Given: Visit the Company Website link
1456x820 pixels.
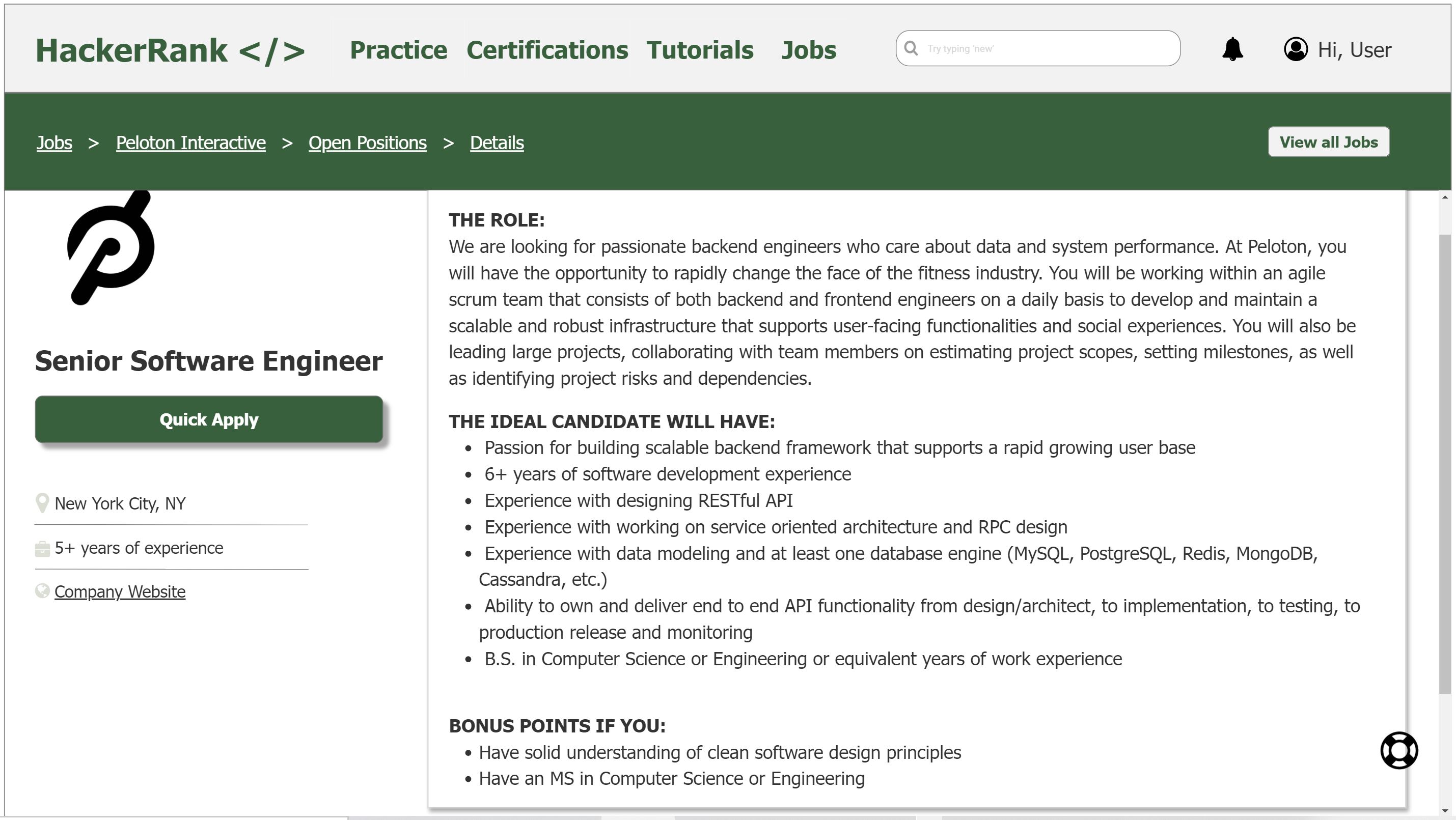Looking at the screenshot, I should [x=120, y=591].
